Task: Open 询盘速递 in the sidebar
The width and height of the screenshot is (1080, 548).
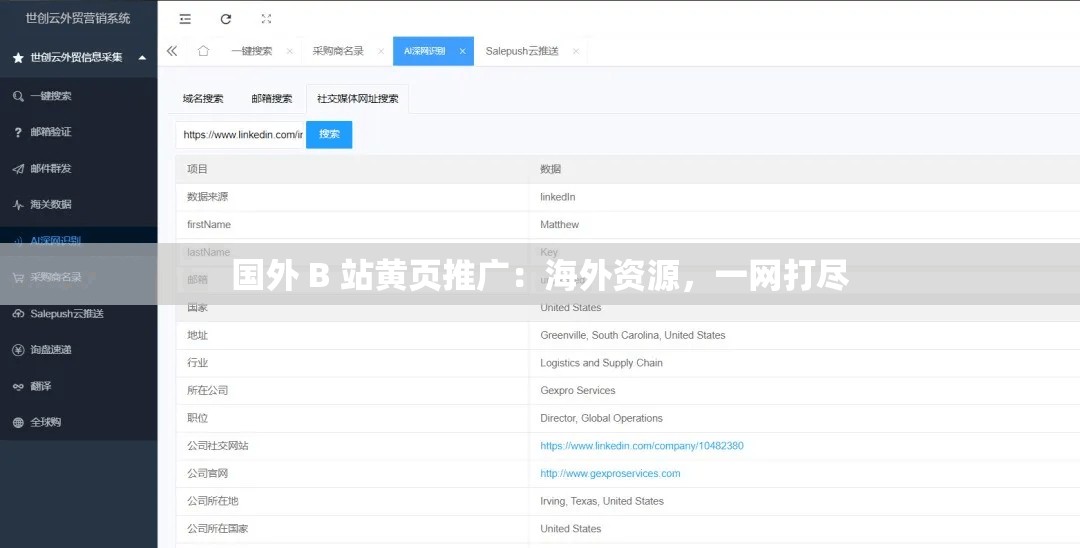Action: tap(51, 350)
